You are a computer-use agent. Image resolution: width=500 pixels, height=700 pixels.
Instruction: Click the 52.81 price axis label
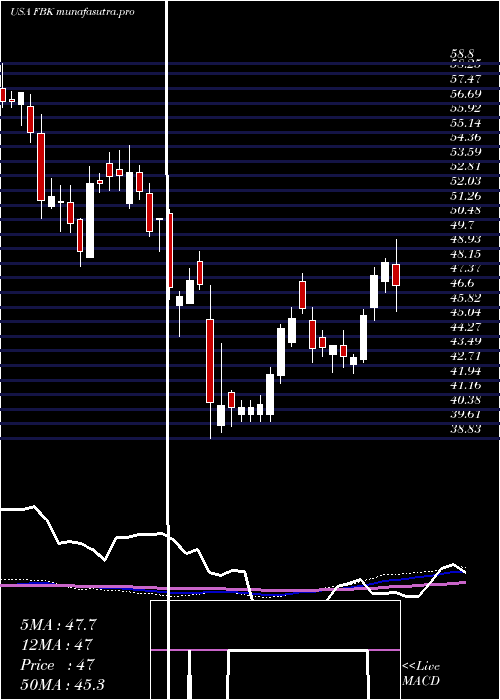[466, 167]
